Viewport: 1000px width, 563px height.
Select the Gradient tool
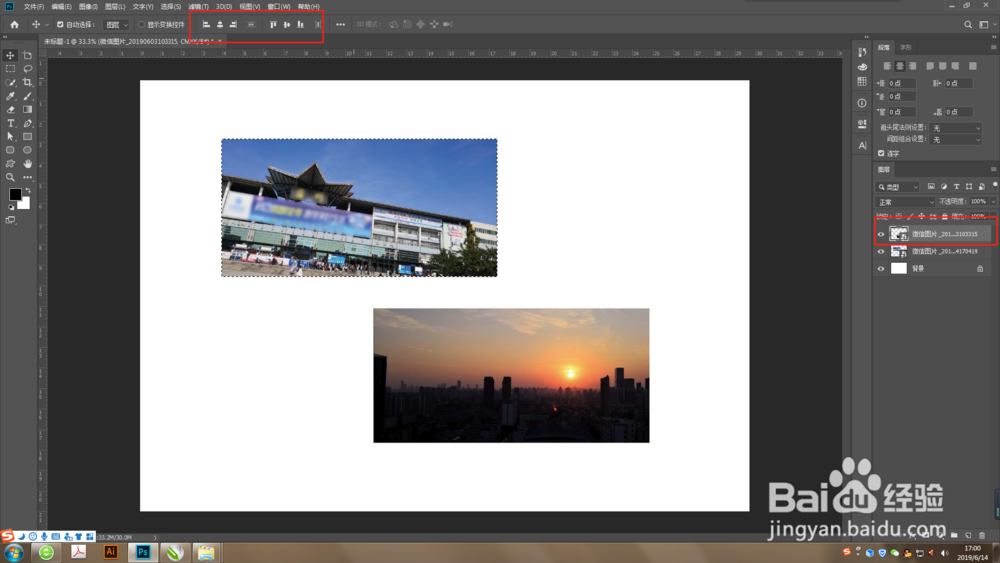pyautogui.click(x=27, y=110)
